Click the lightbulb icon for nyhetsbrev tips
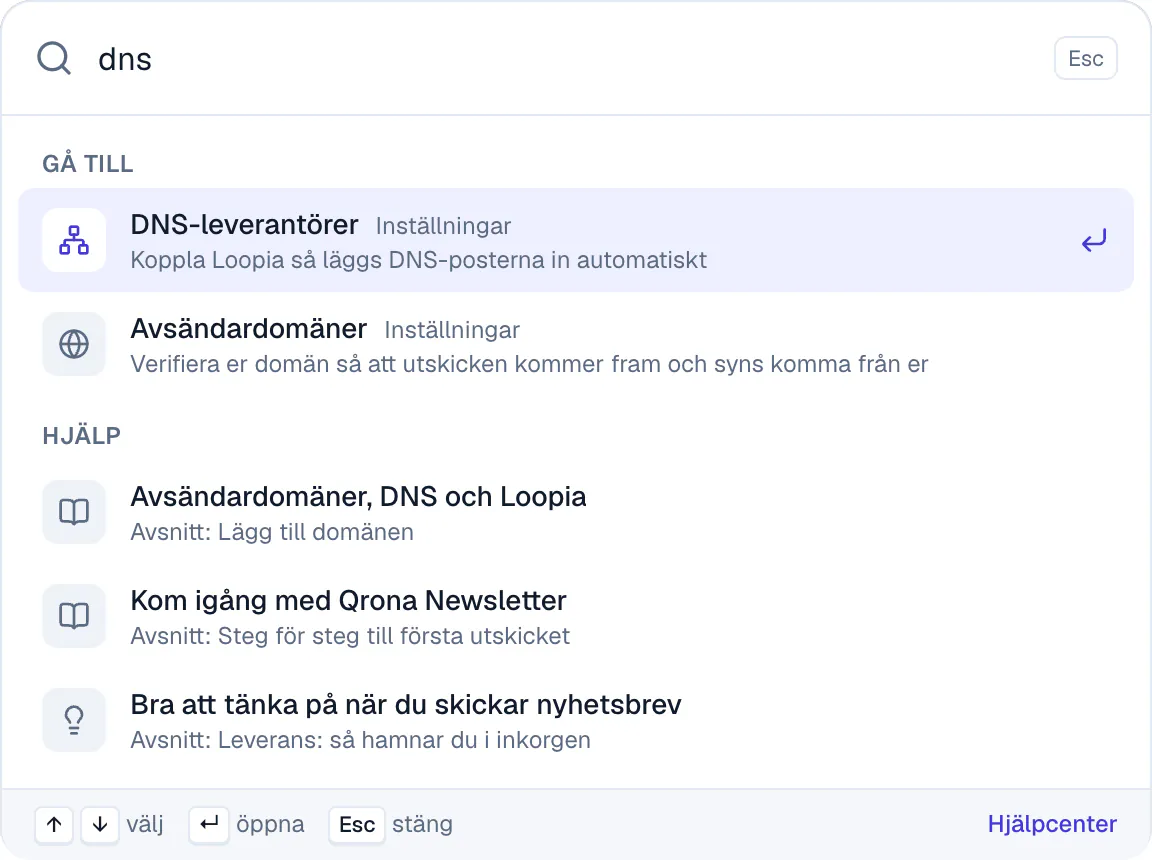The height and width of the screenshot is (860, 1152). [74, 720]
